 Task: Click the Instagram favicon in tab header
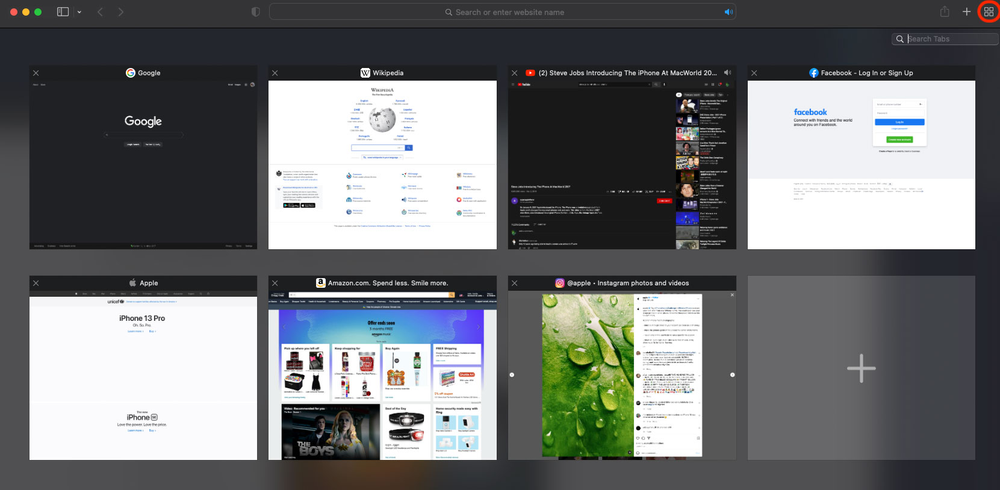click(x=559, y=283)
